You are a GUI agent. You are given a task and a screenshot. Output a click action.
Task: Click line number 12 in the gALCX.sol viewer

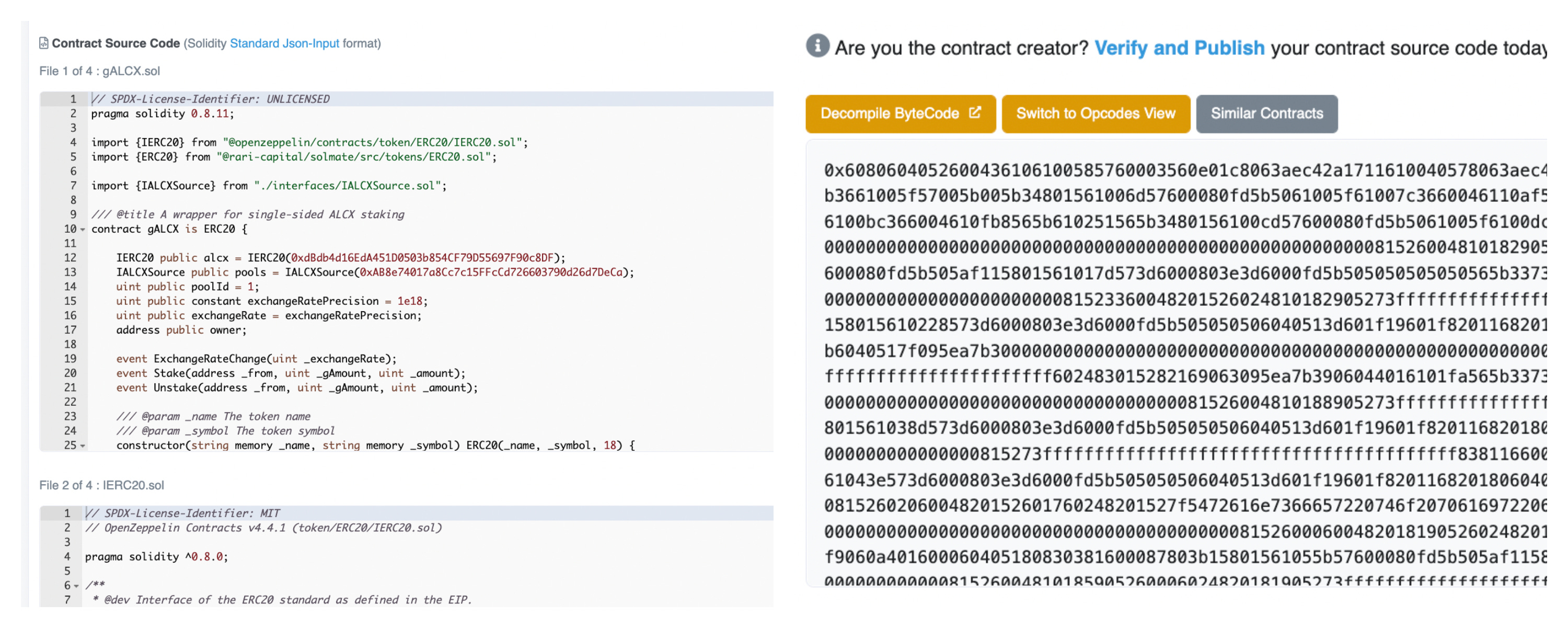(x=70, y=257)
